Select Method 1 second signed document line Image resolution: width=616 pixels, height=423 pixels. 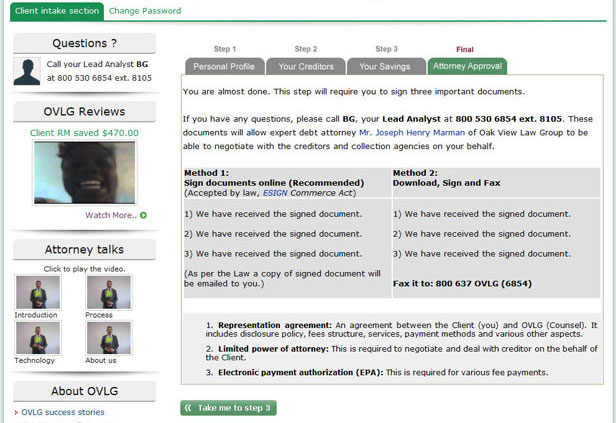click(273, 234)
